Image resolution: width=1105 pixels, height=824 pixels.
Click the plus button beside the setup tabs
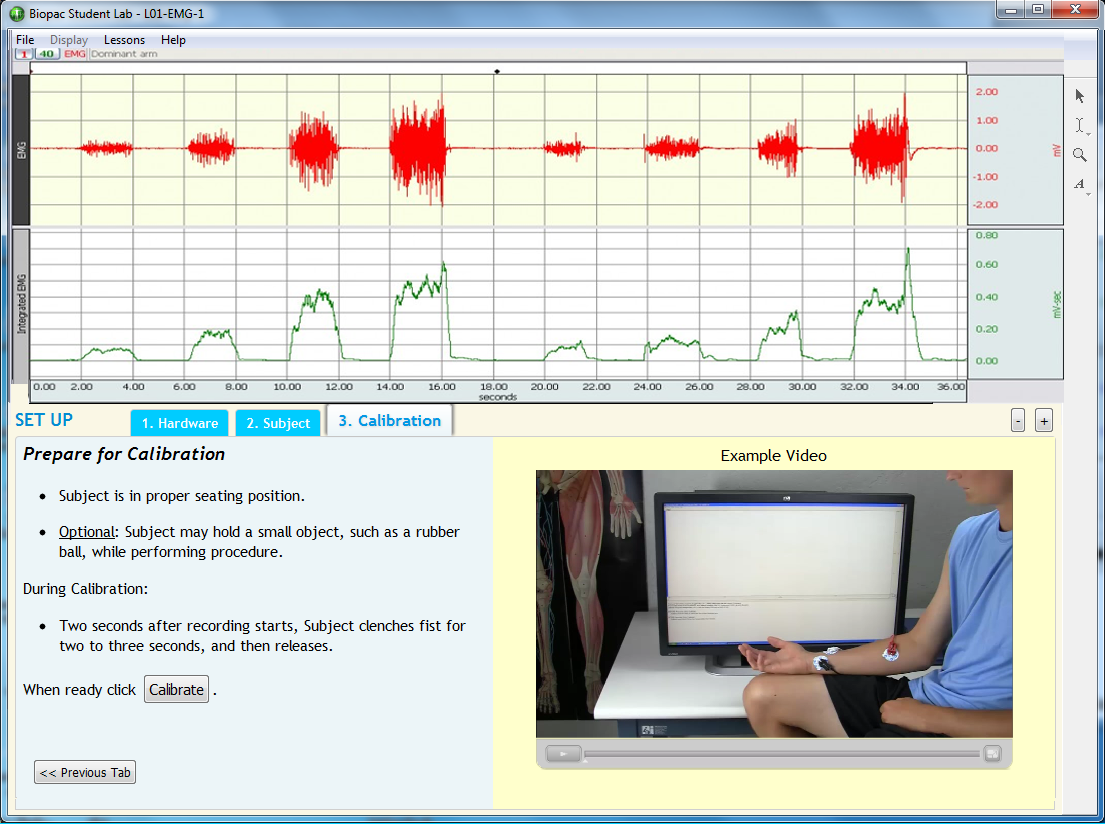(1043, 421)
